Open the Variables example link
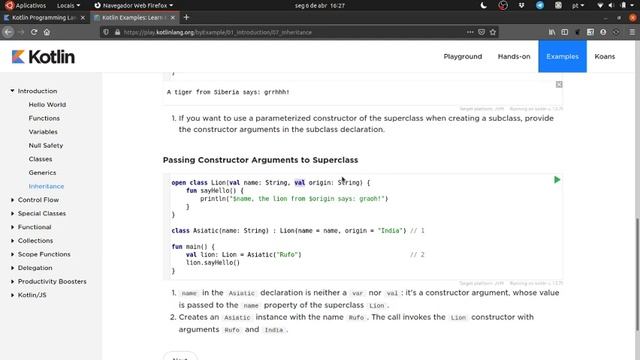 pos(43,132)
